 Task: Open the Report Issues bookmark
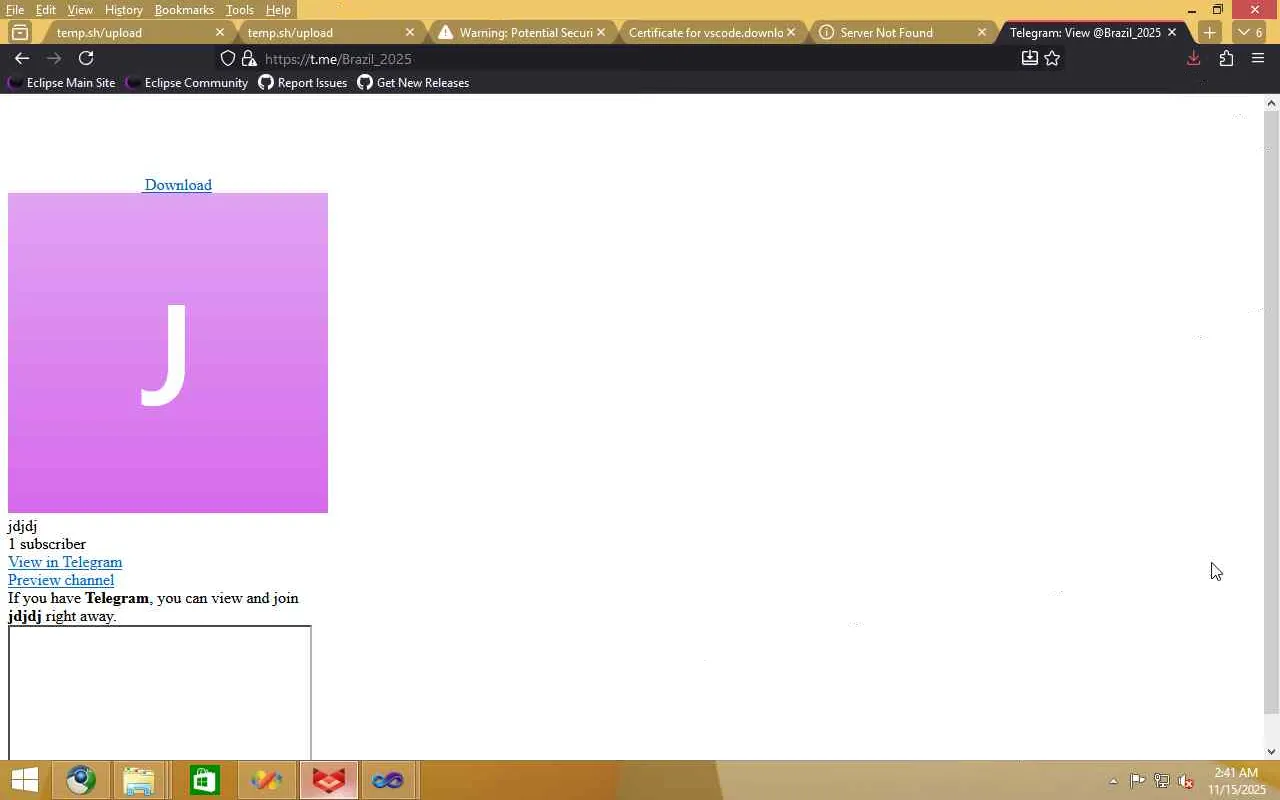coord(303,83)
